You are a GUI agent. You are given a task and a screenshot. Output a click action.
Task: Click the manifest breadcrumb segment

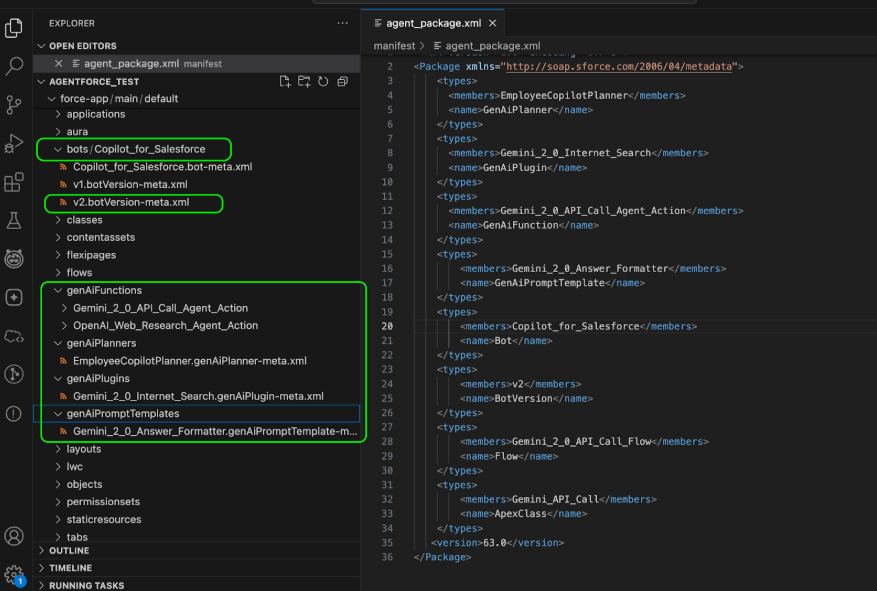pos(394,46)
